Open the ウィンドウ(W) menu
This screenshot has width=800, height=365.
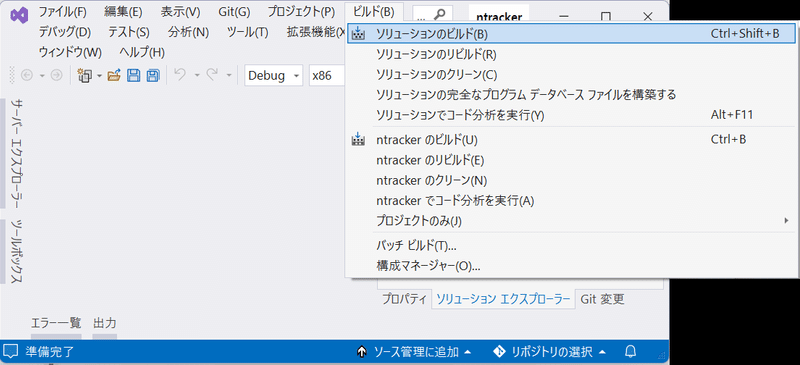coord(70,52)
